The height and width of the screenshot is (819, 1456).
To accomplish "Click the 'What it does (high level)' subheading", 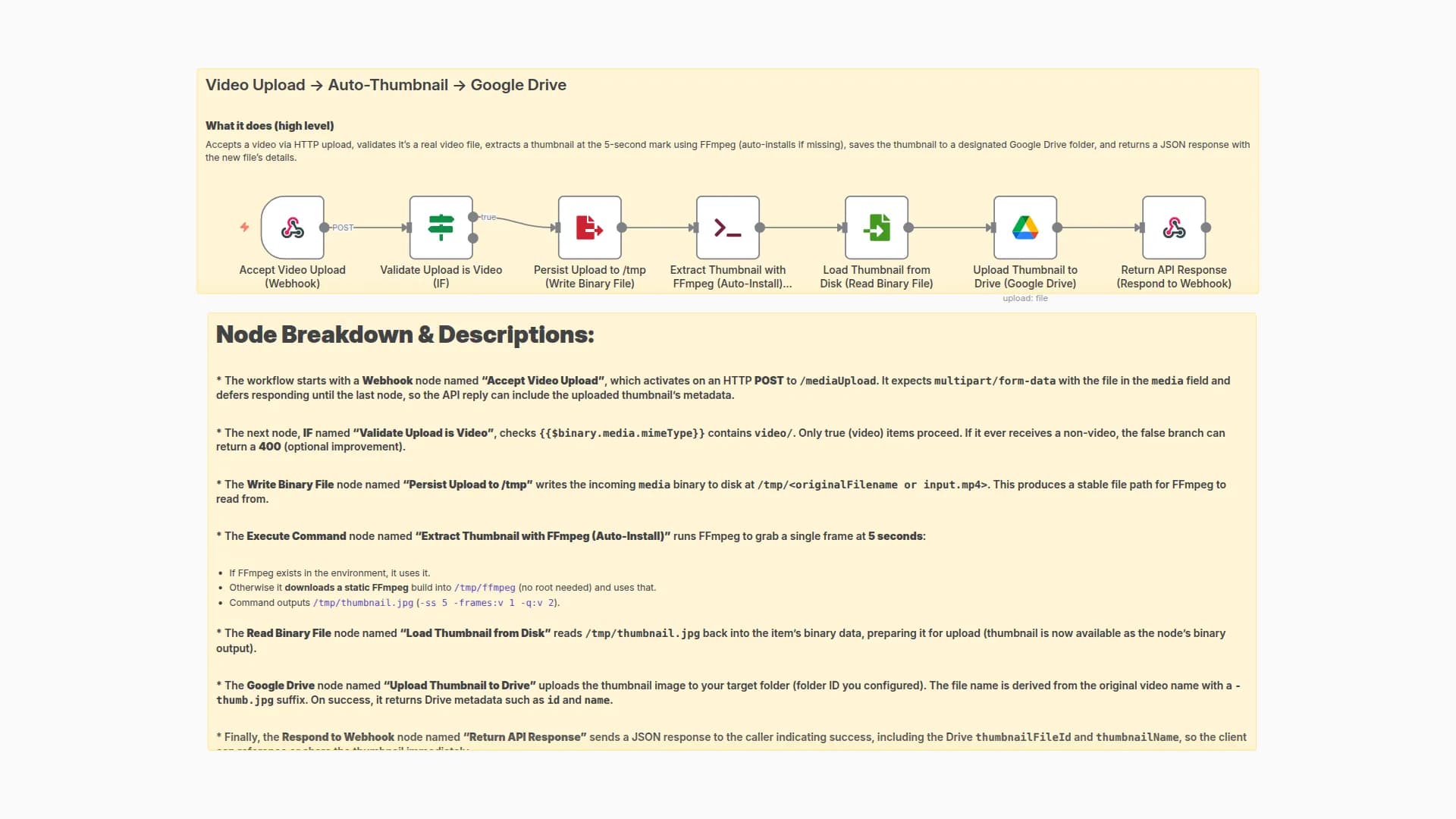I will 269,126.
